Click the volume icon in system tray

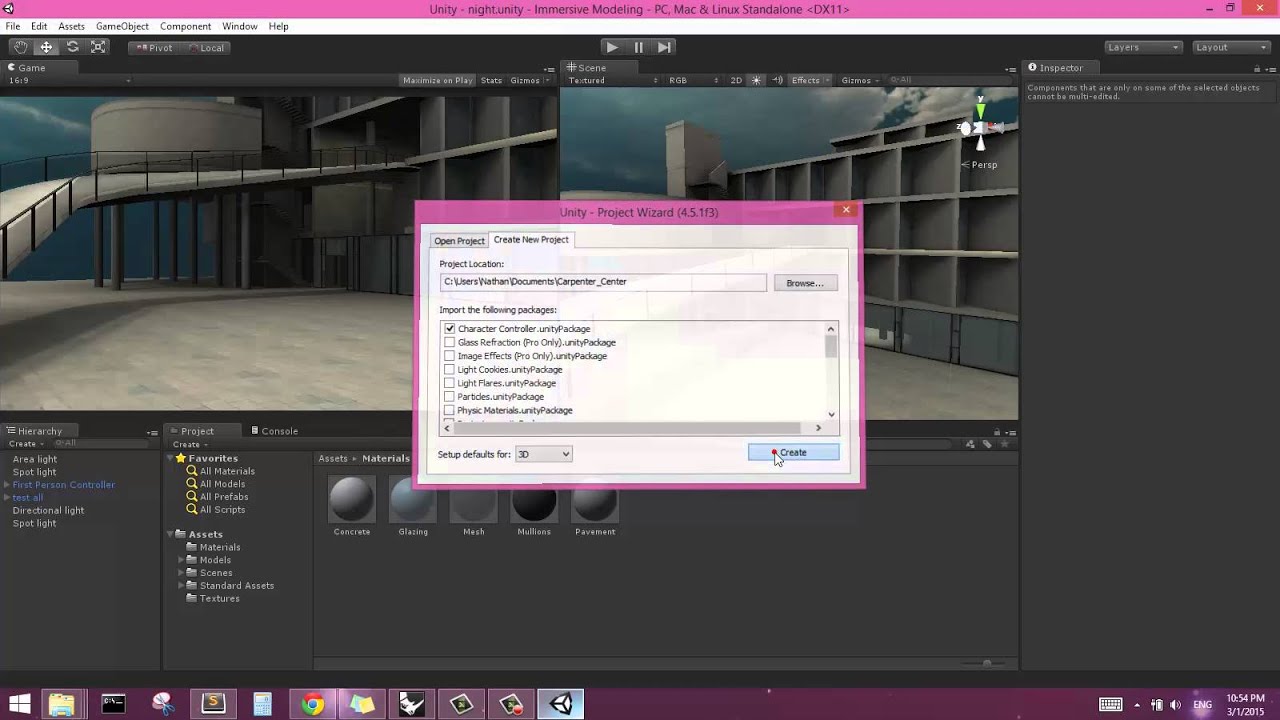point(1174,704)
